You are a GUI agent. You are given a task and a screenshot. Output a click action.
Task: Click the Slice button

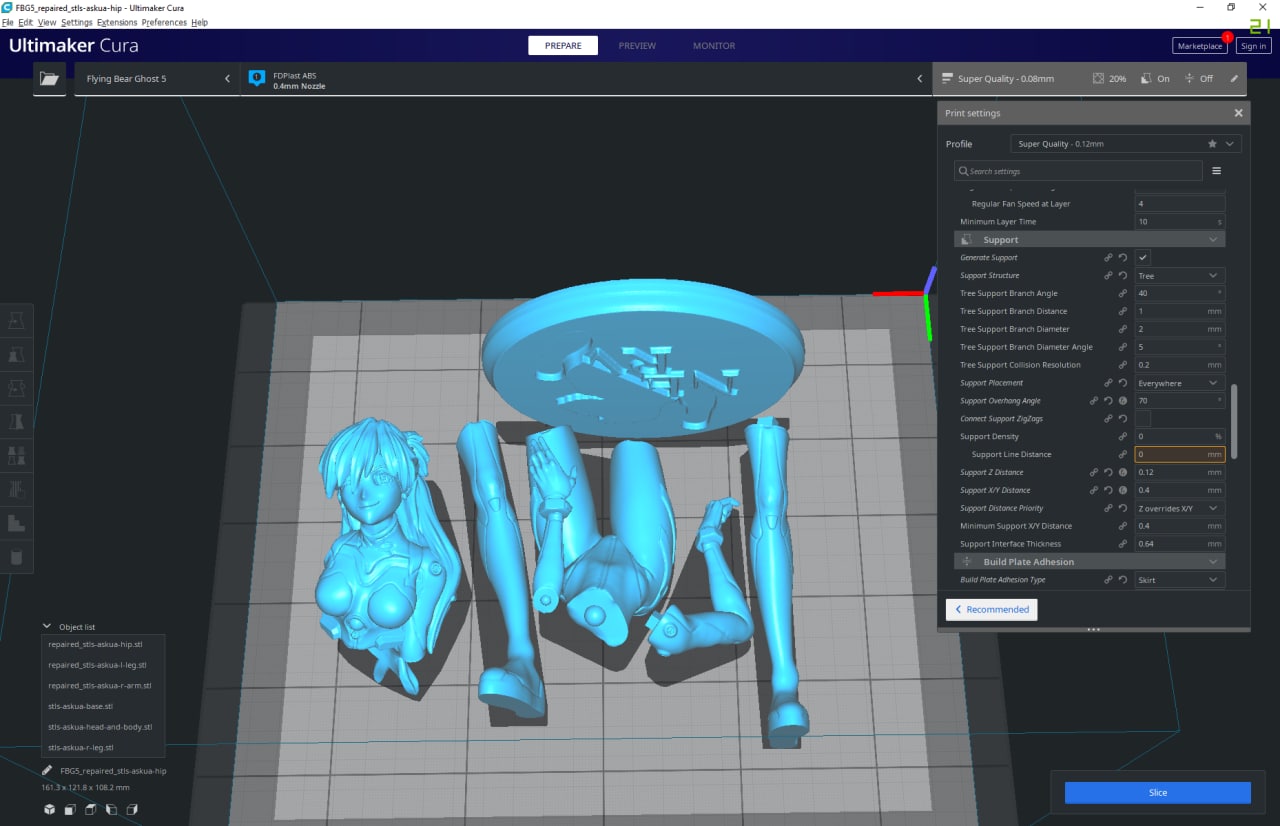pyautogui.click(x=1157, y=793)
